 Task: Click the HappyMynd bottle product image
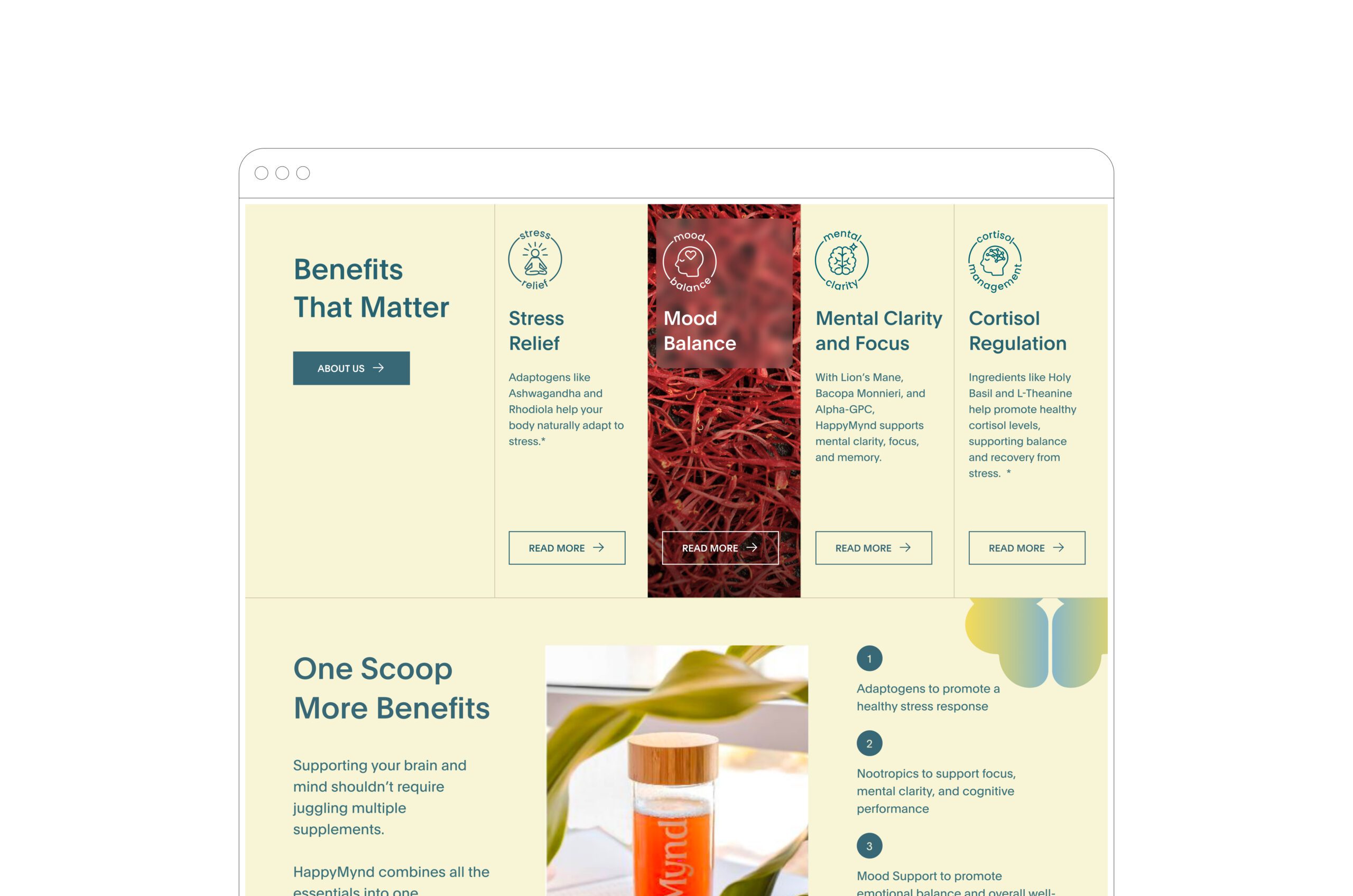[x=677, y=770]
